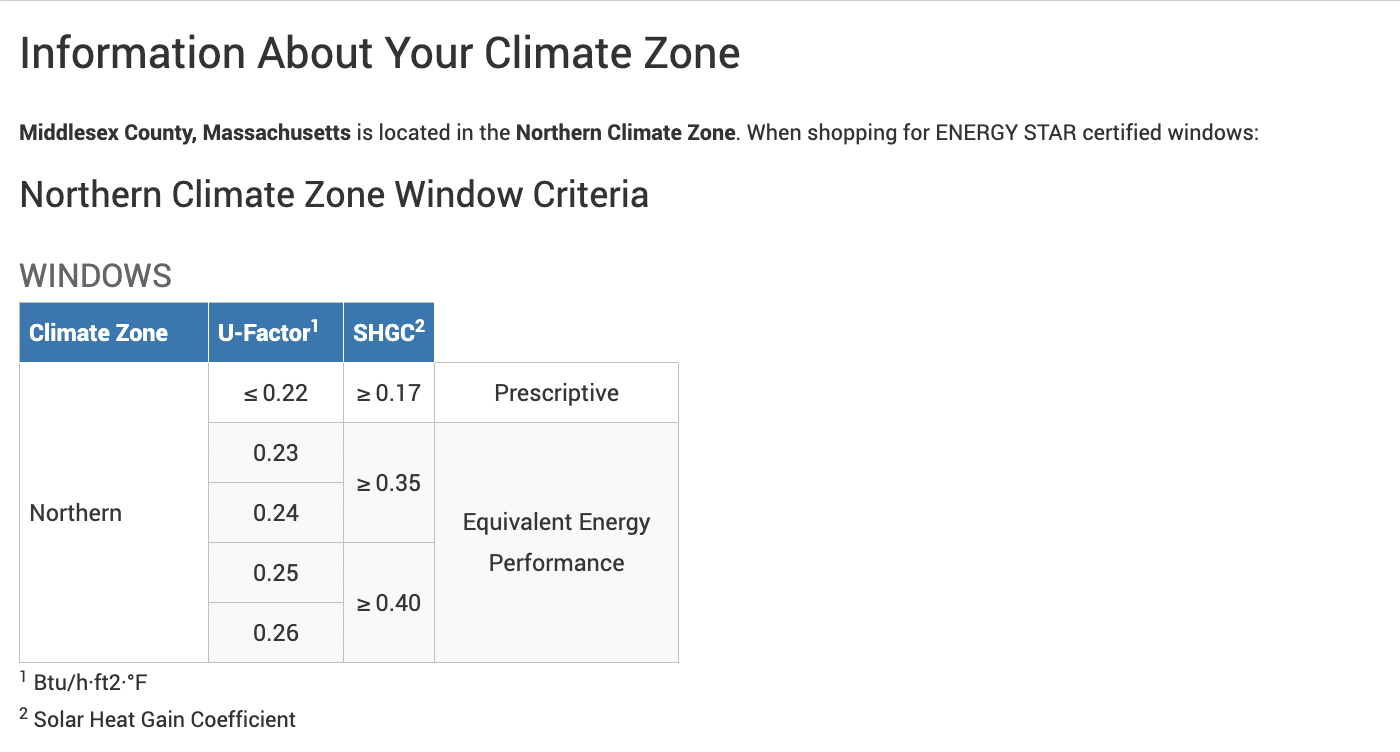1400x752 pixels.
Task: Click the 0.26 U-Factor value
Action: point(276,633)
